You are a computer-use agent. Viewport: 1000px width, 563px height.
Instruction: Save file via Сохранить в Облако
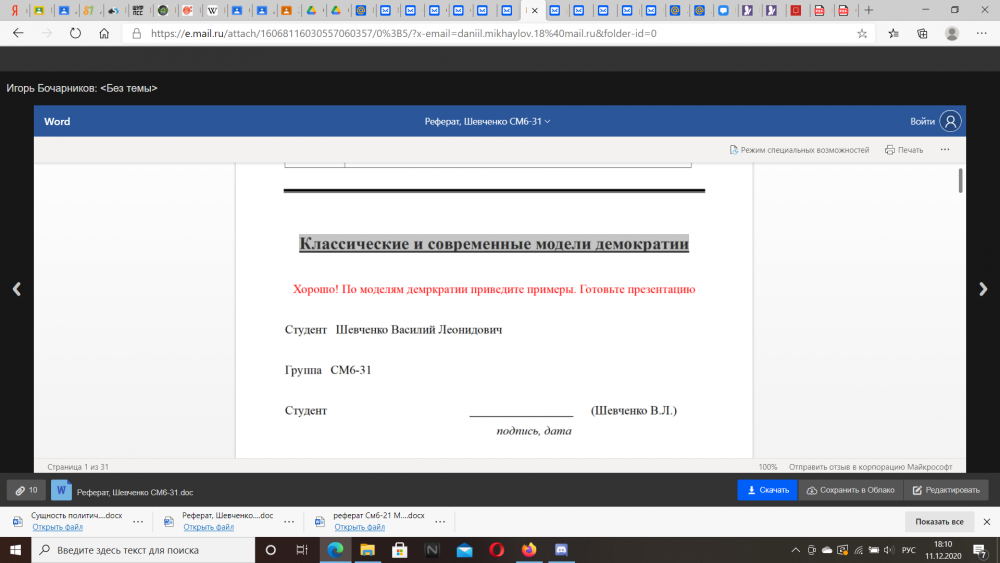click(852, 491)
